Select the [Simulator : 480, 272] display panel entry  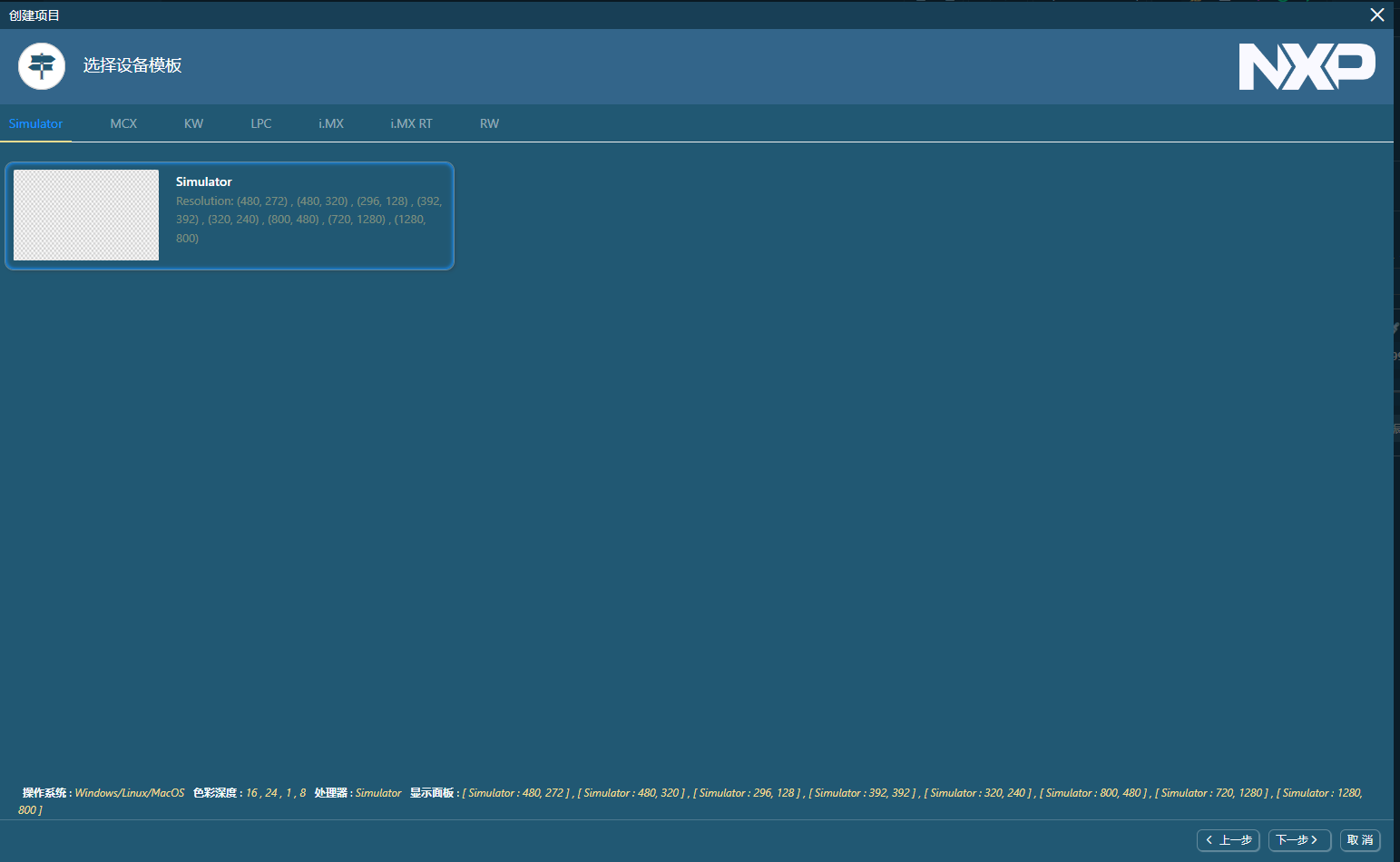(514, 792)
